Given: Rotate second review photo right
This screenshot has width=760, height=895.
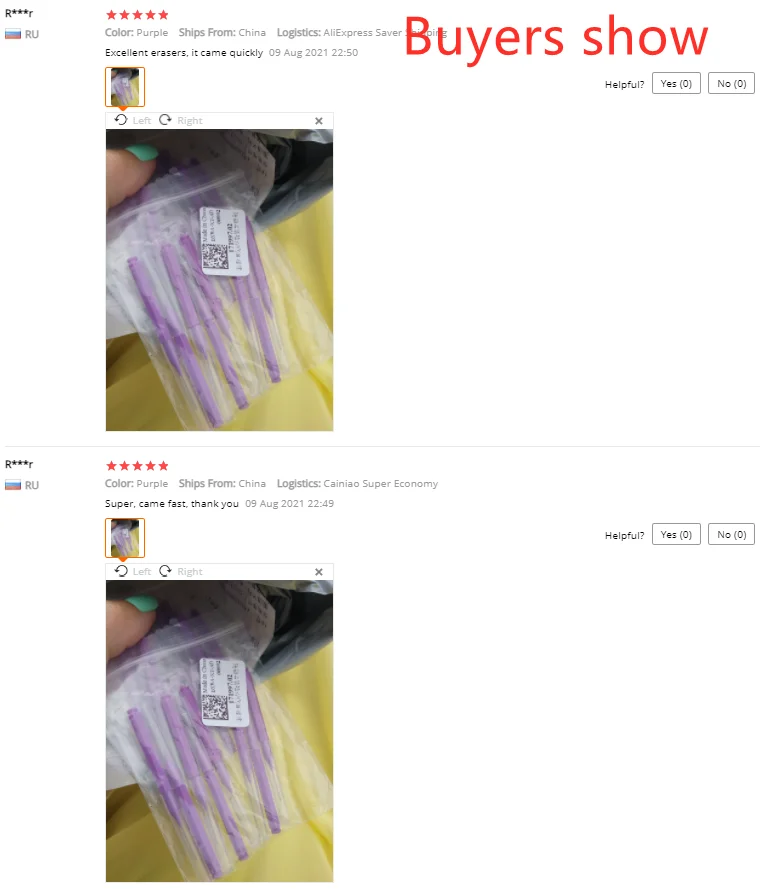Looking at the screenshot, I should 180,571.
